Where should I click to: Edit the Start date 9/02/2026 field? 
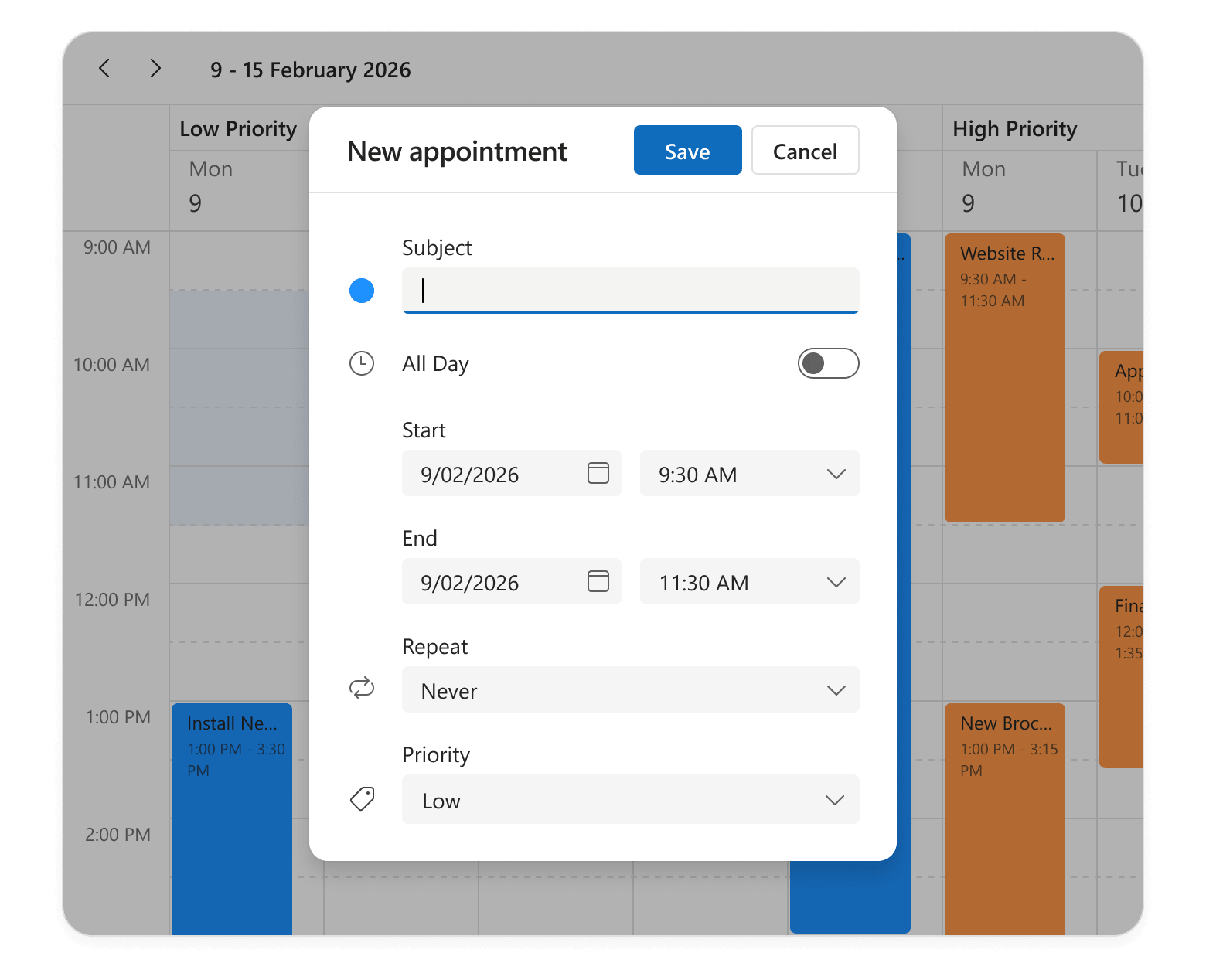[x=512, y=473]
